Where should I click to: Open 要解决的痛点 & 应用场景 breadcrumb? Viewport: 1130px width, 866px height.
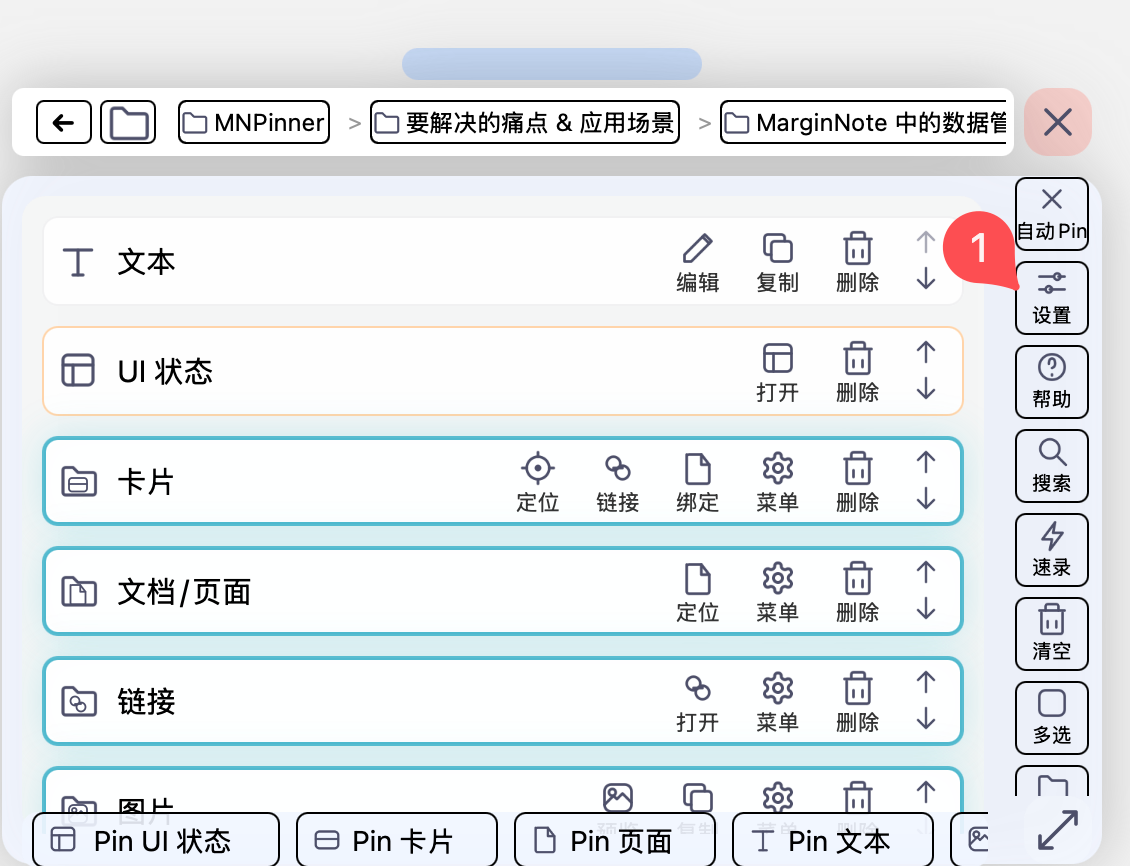[x=525, y=123]
